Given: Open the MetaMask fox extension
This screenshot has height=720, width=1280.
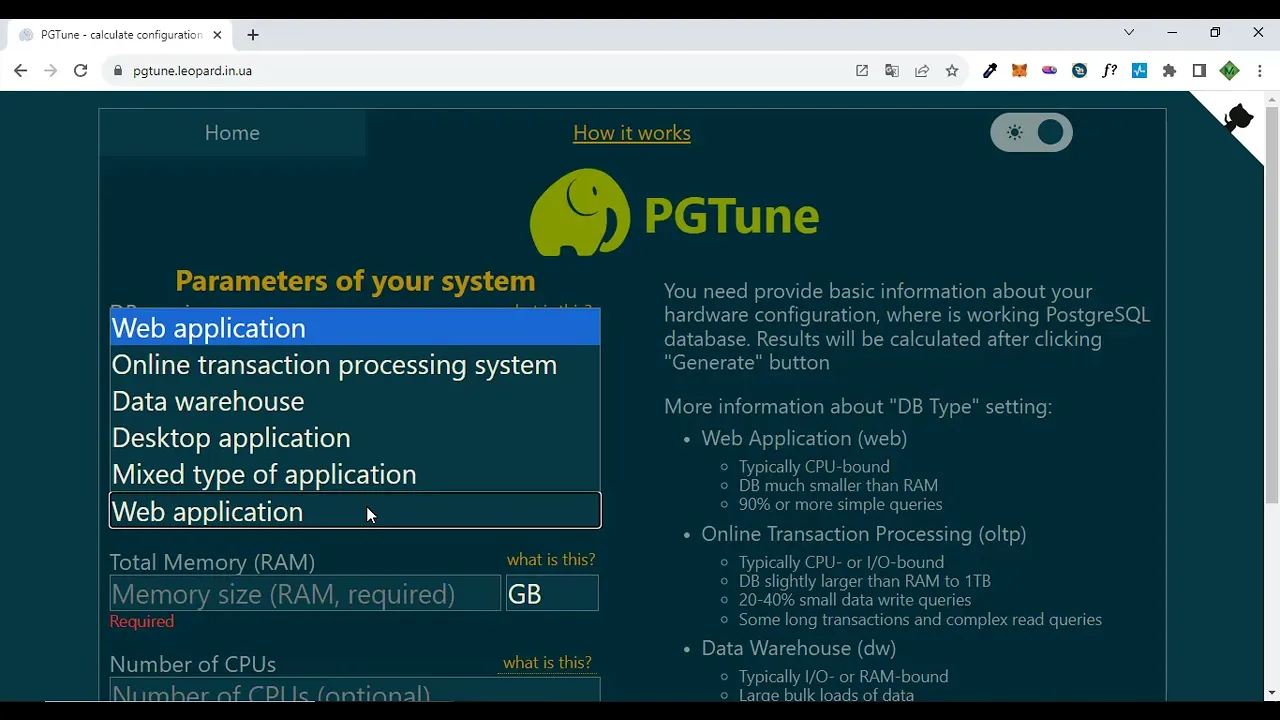Looking at the screenshot, I should coord(1020,71).
